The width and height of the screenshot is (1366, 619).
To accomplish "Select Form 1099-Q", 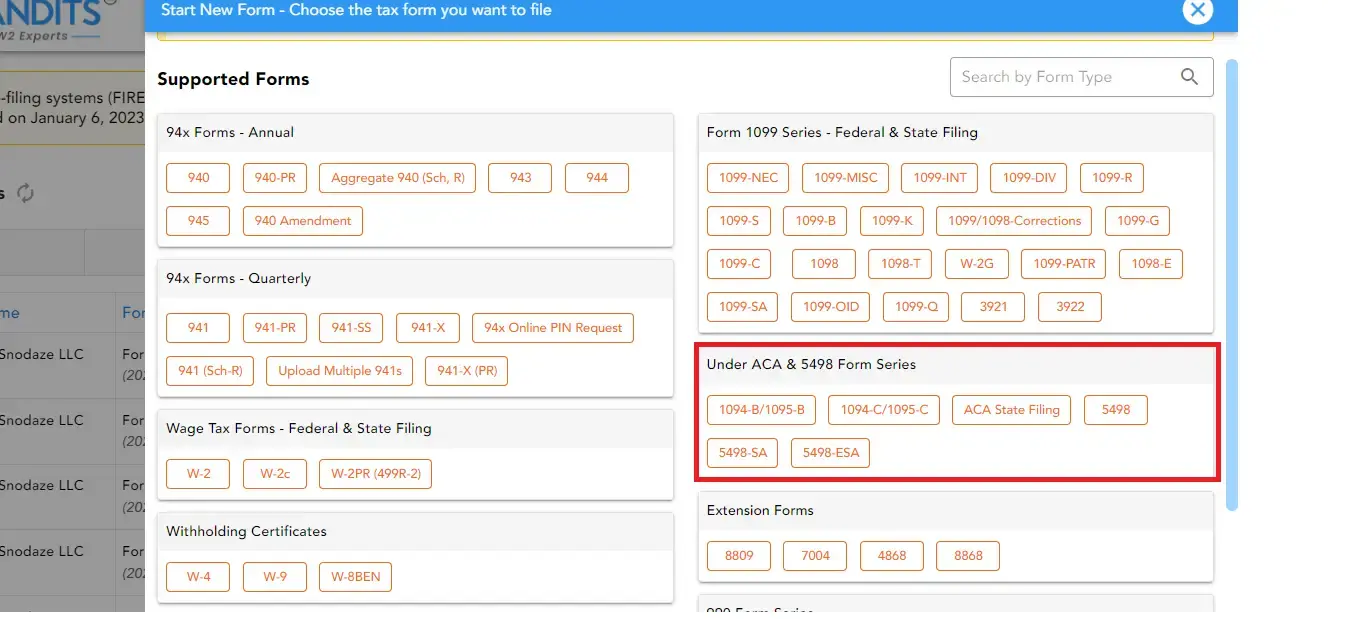I will (916, 307).
